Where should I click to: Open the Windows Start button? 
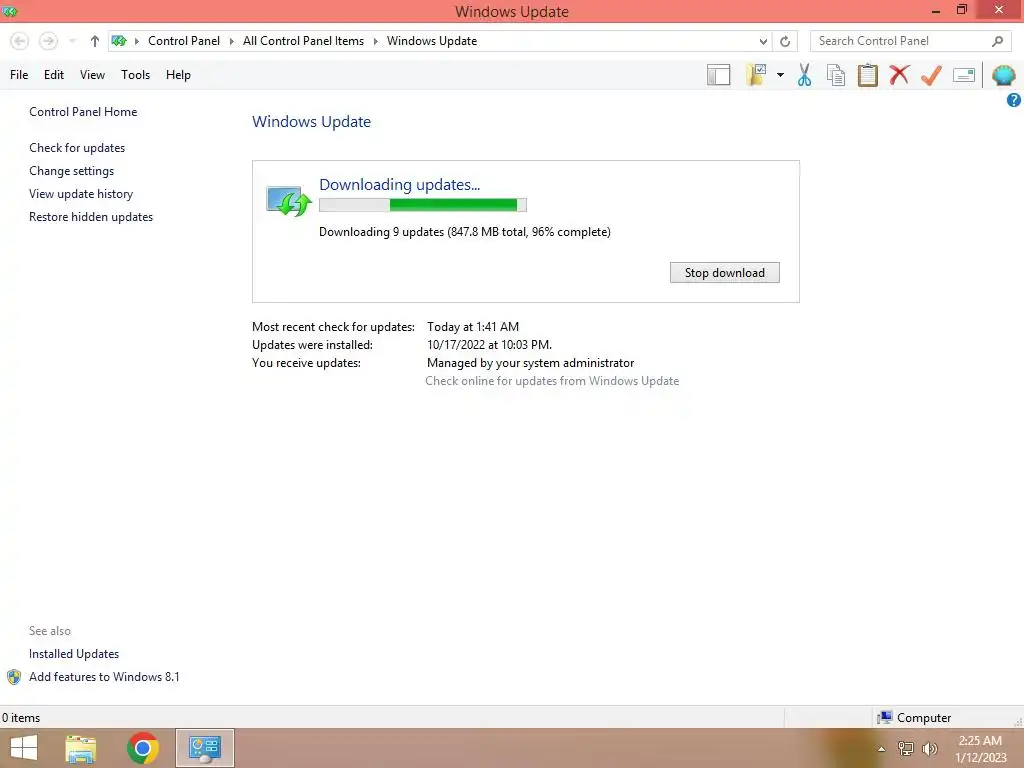click(24, 748)
